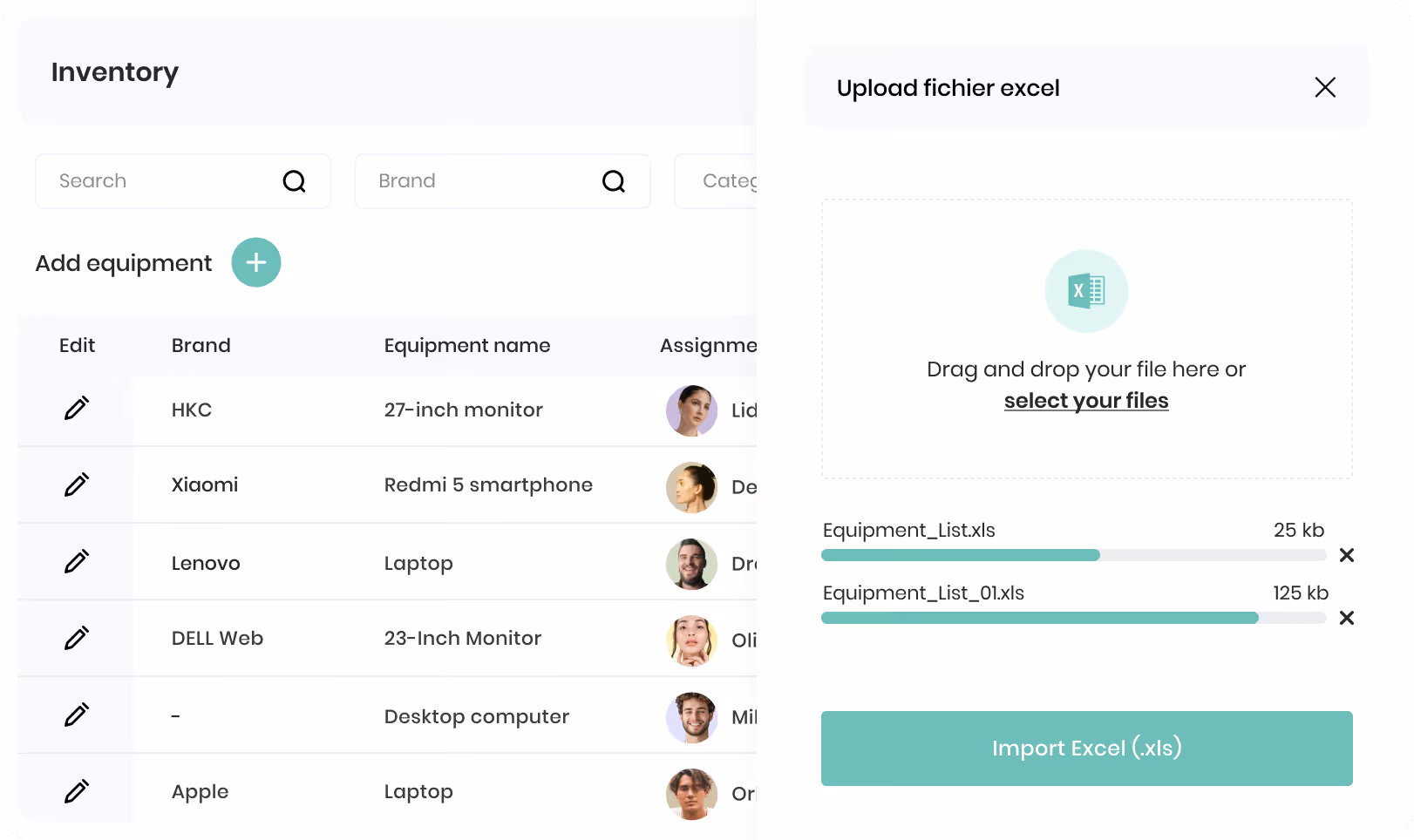Click the Edit column header

tap(77, 345)
